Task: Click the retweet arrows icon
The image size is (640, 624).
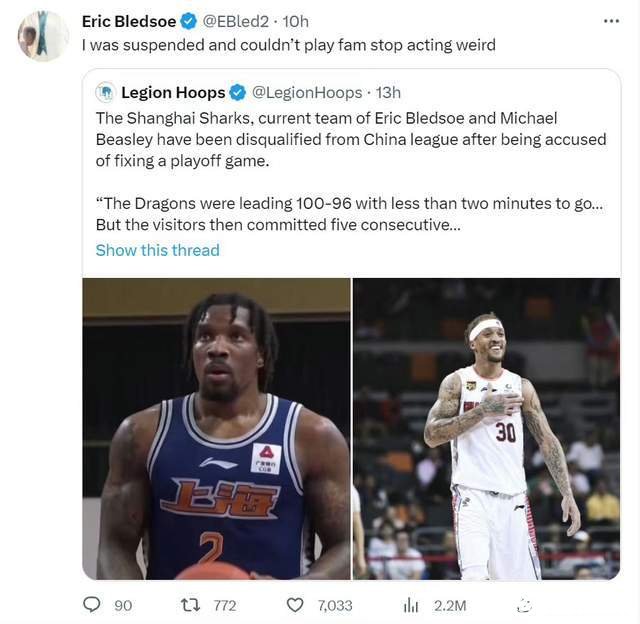Action: 190,605
